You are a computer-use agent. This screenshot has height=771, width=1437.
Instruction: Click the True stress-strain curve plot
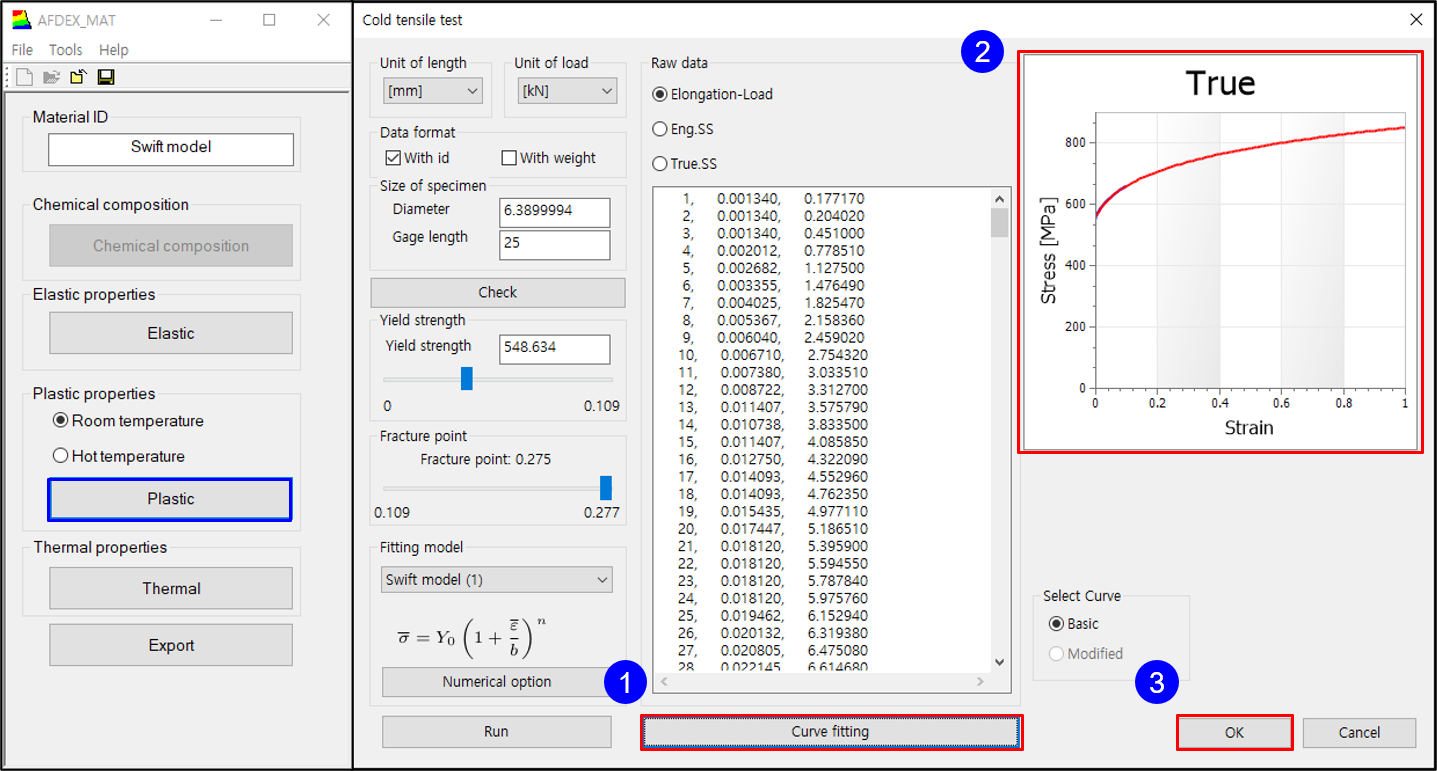(1220, 253)
